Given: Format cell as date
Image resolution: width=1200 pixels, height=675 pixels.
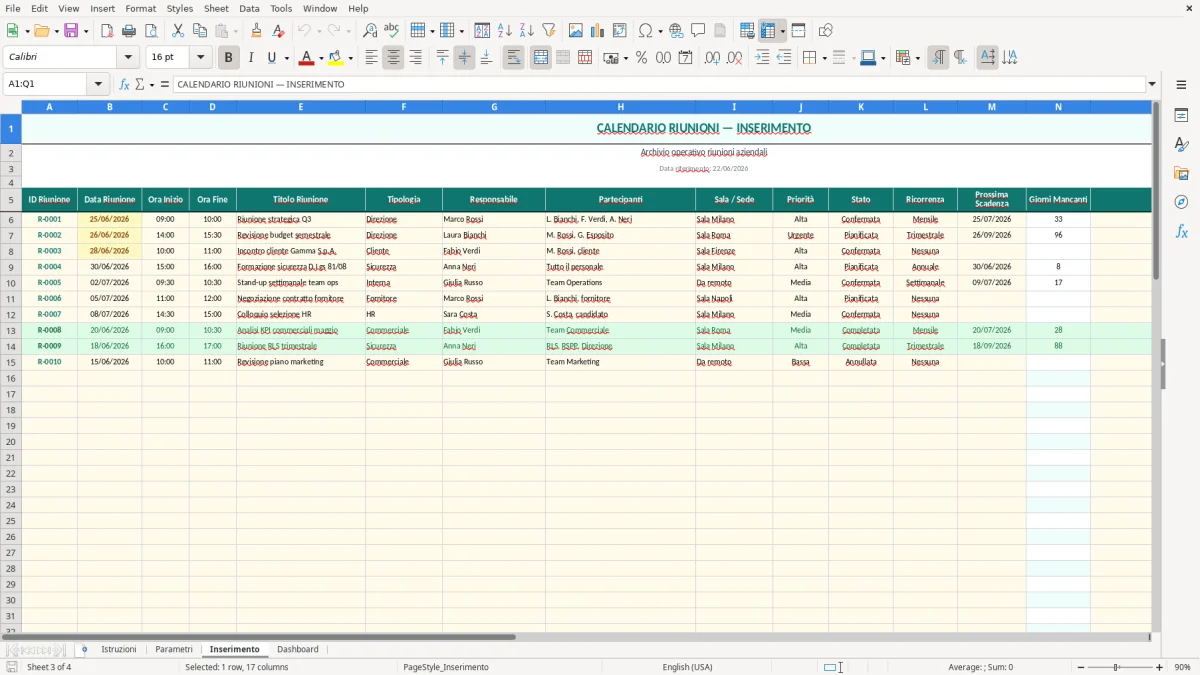Looking at the screenshot, I should [685, 58].
